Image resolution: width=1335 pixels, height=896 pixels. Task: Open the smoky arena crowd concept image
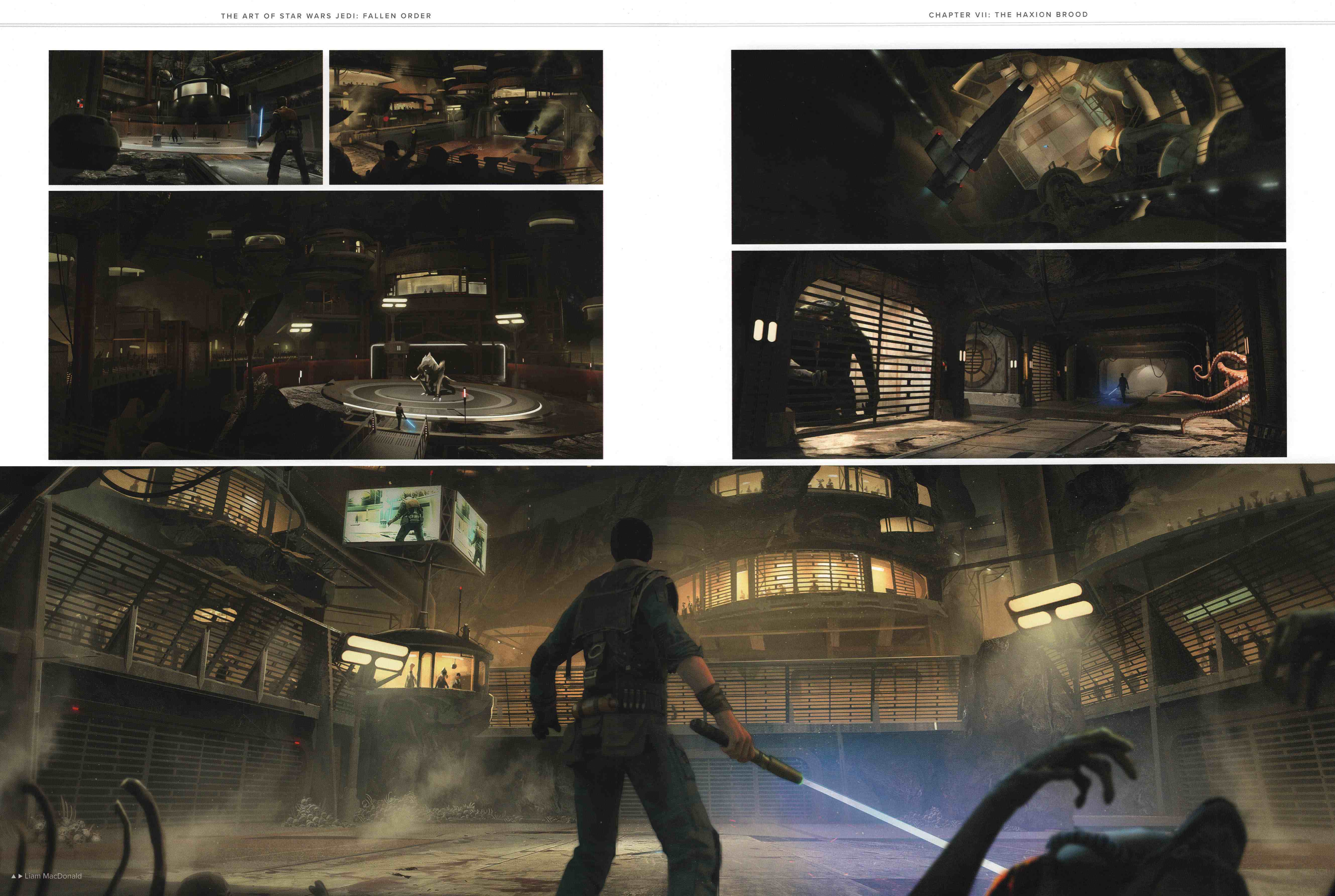[x=466, y=117]
